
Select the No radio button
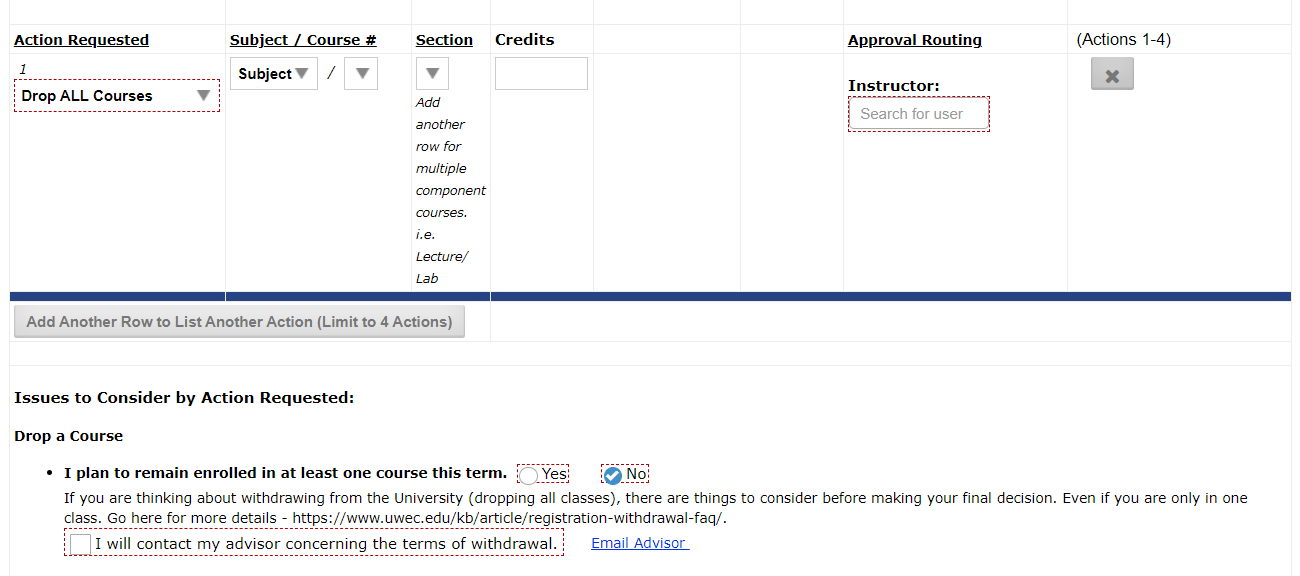coord(613,475)
